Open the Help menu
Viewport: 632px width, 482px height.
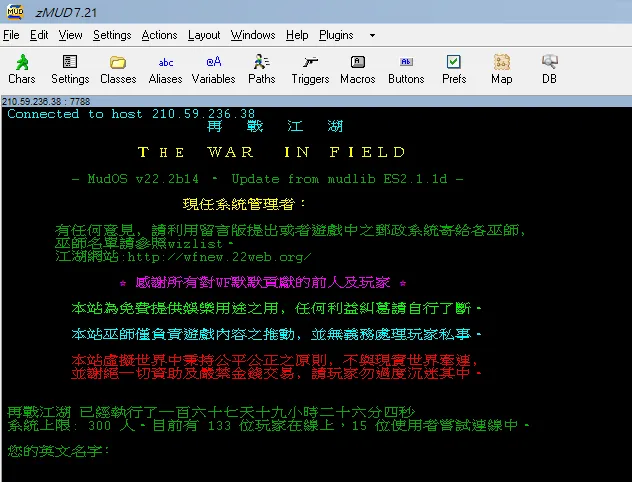tap(297, 35)
